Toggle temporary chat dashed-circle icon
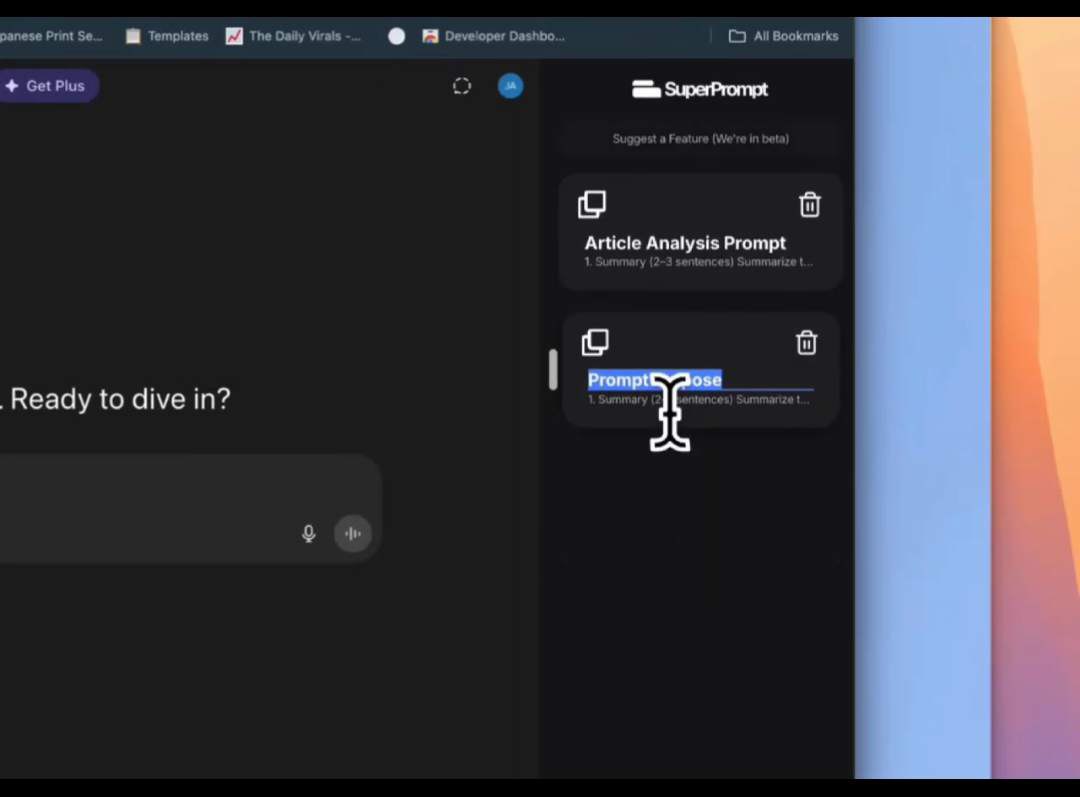Viewport: 1080px width, 797px height. [x=461, y=86]
